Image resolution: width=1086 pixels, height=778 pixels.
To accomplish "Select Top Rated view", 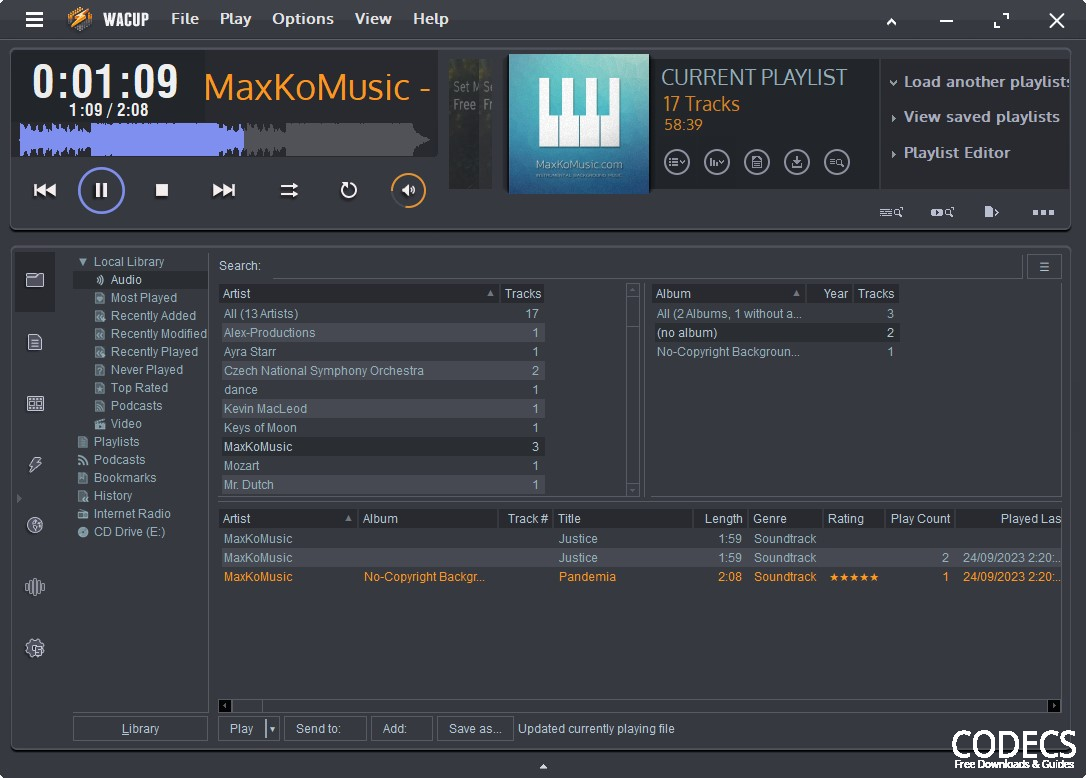I will click(x=139, y=388).
